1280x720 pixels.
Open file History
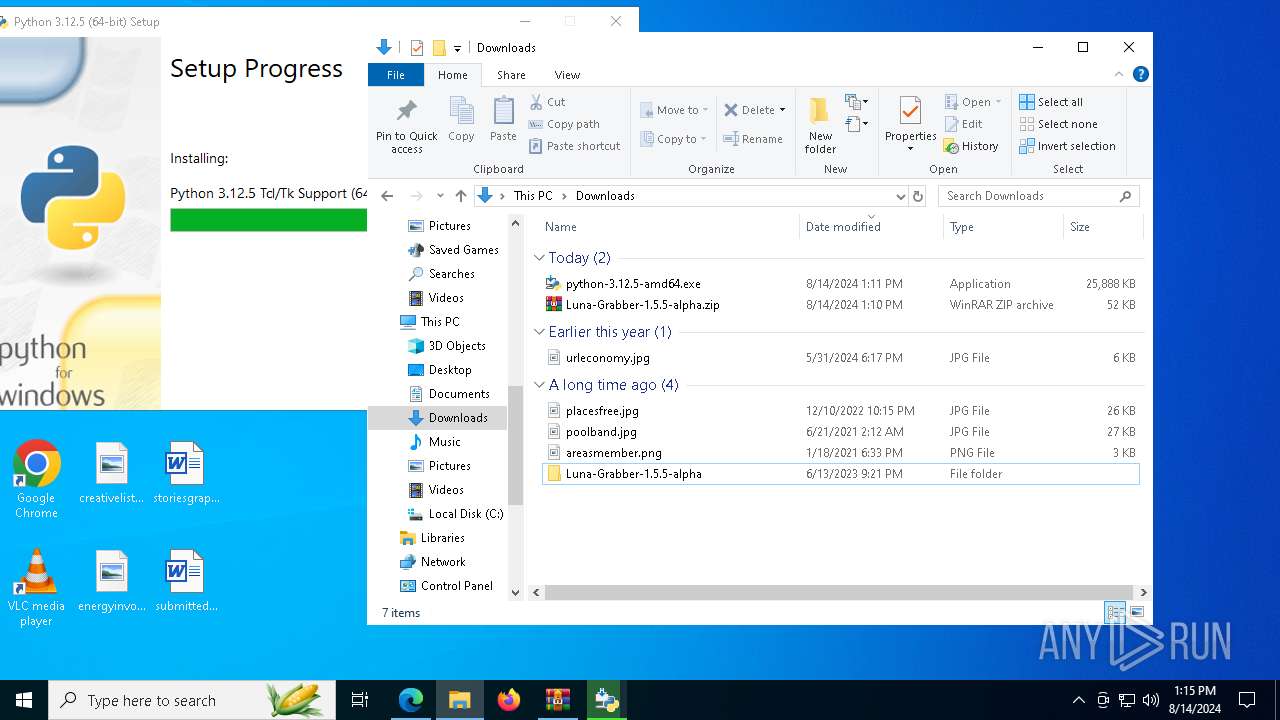(x=971, y=146)
